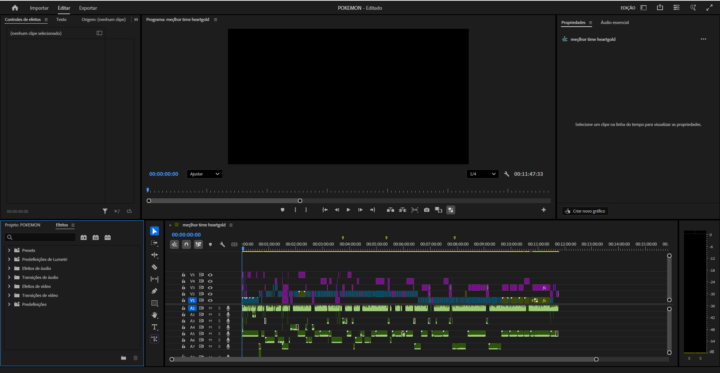
Task: Select the Rectangle tool
Action: pyautogui.click(x=154, y=303)
